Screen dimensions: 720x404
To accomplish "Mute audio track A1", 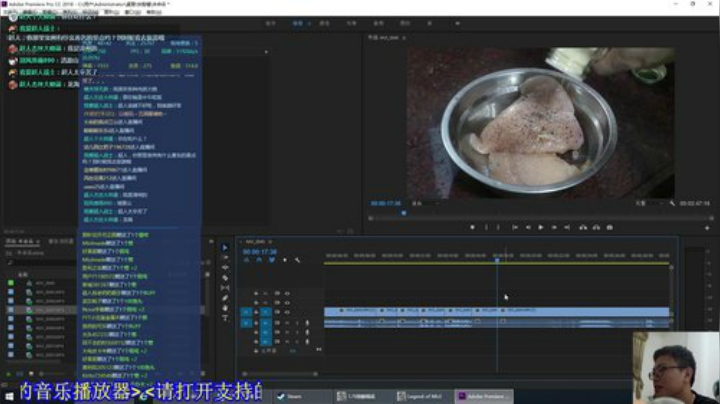I will (x=287, y=323).
